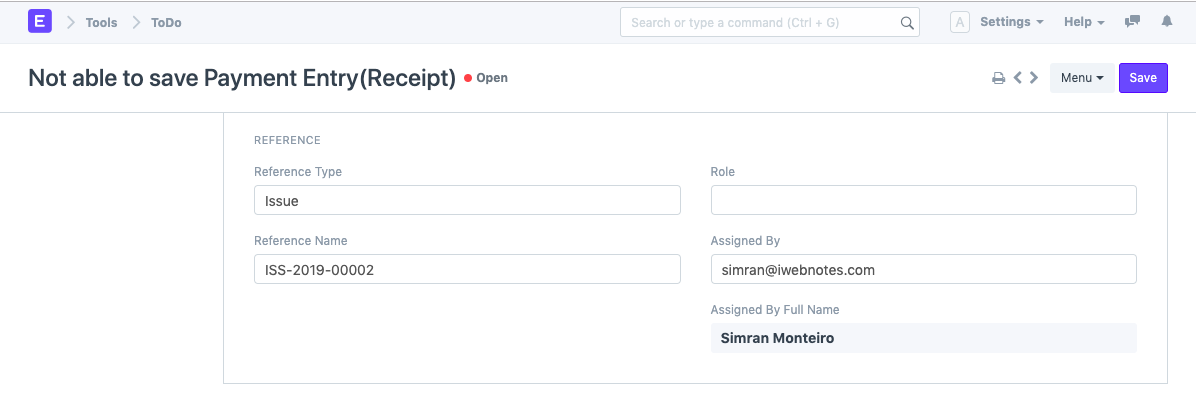Click the red Open status indicator
Screen dimensions: 1196x404
click(x=486, y=78)
